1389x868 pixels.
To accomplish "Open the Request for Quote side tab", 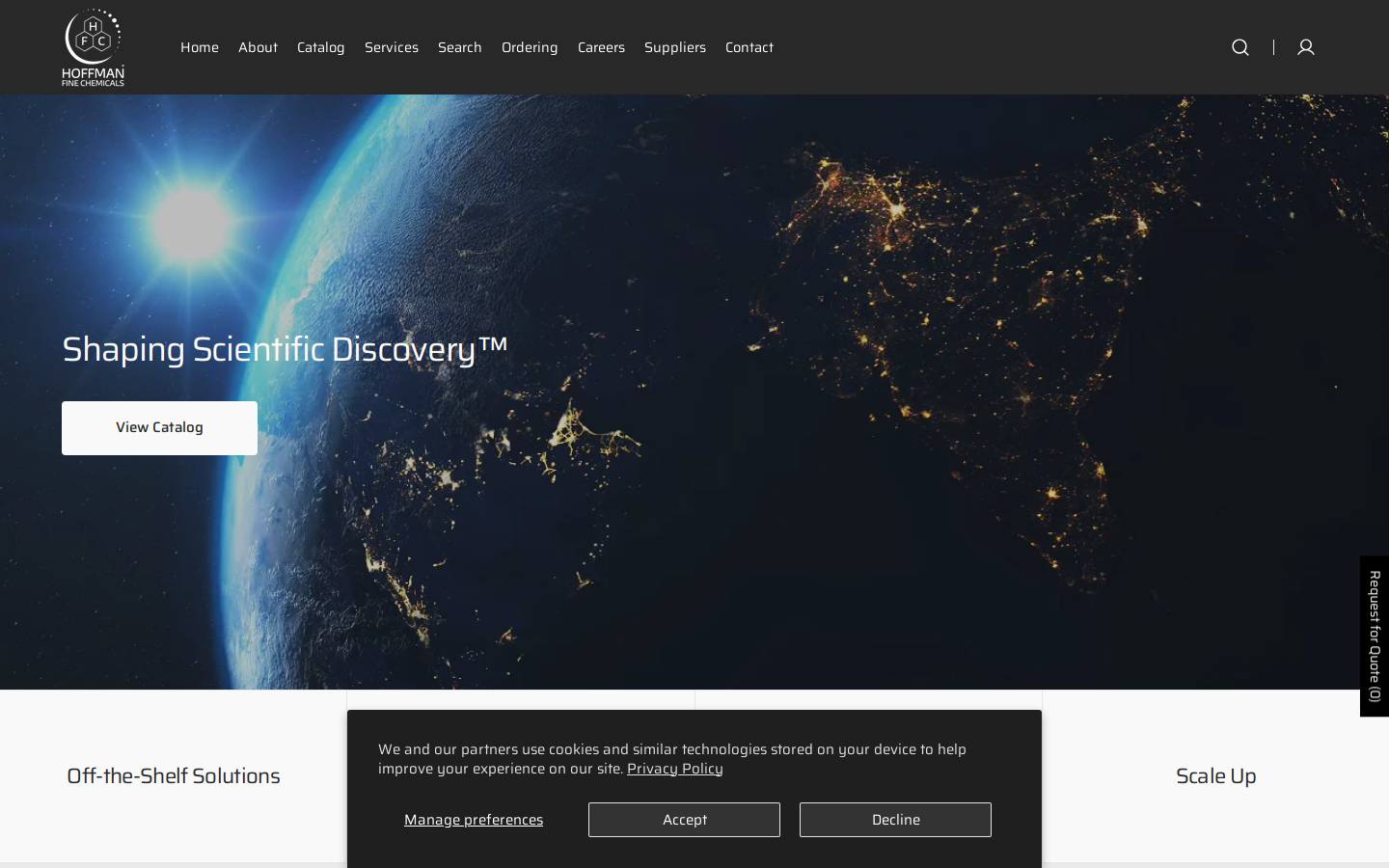I will click(1375, 636).
